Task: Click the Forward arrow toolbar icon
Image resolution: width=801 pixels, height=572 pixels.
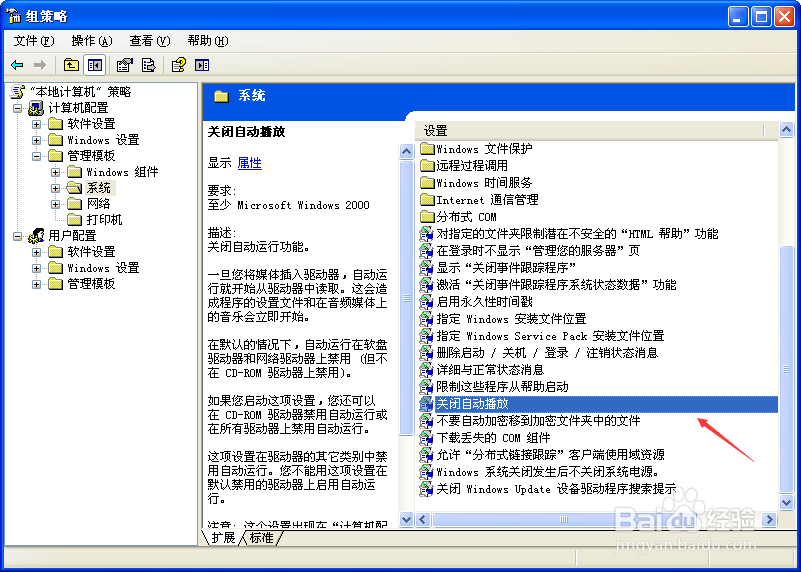Action: point(39,65)
